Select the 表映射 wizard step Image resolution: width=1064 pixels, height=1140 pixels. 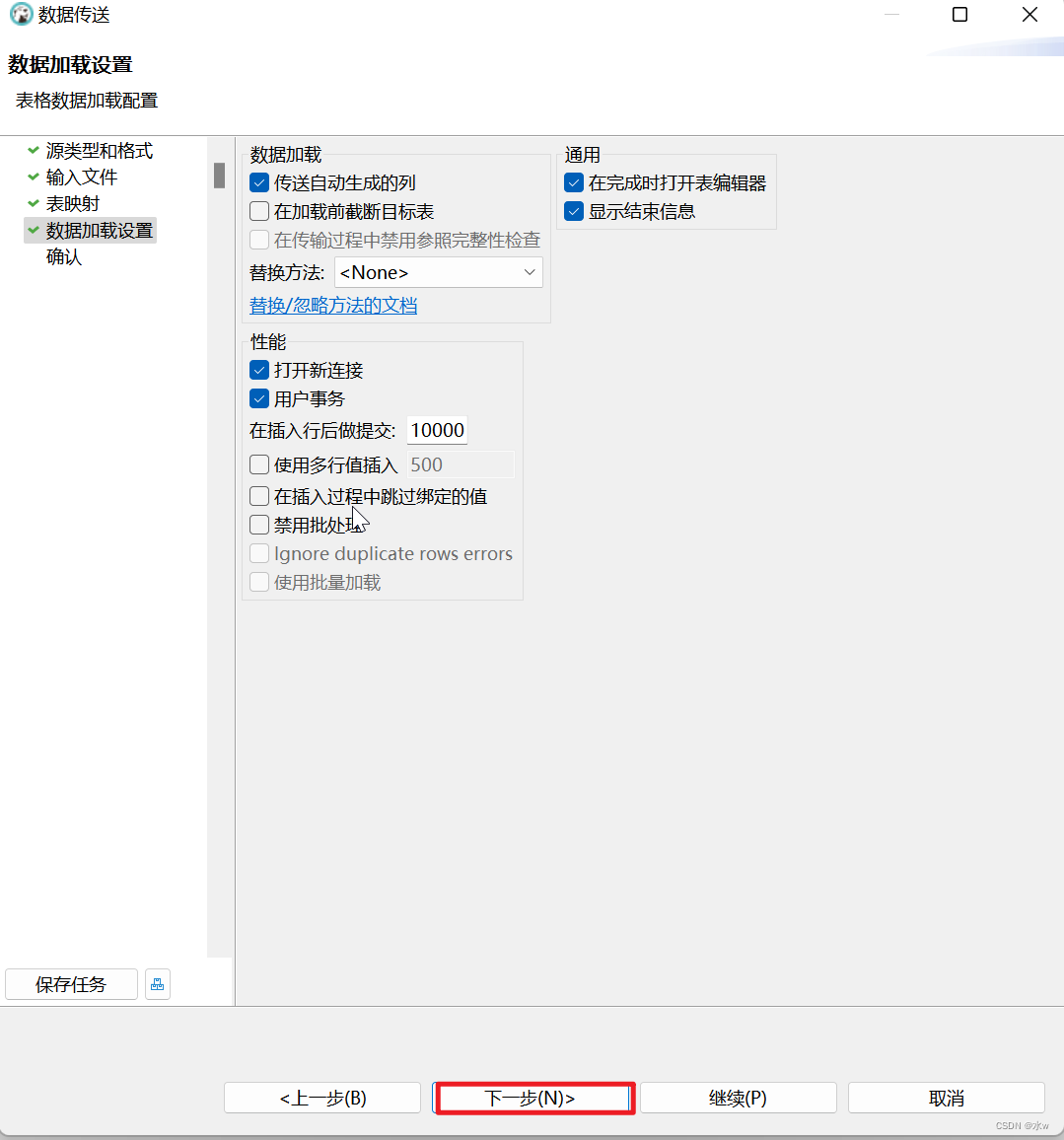click(75, 203)
